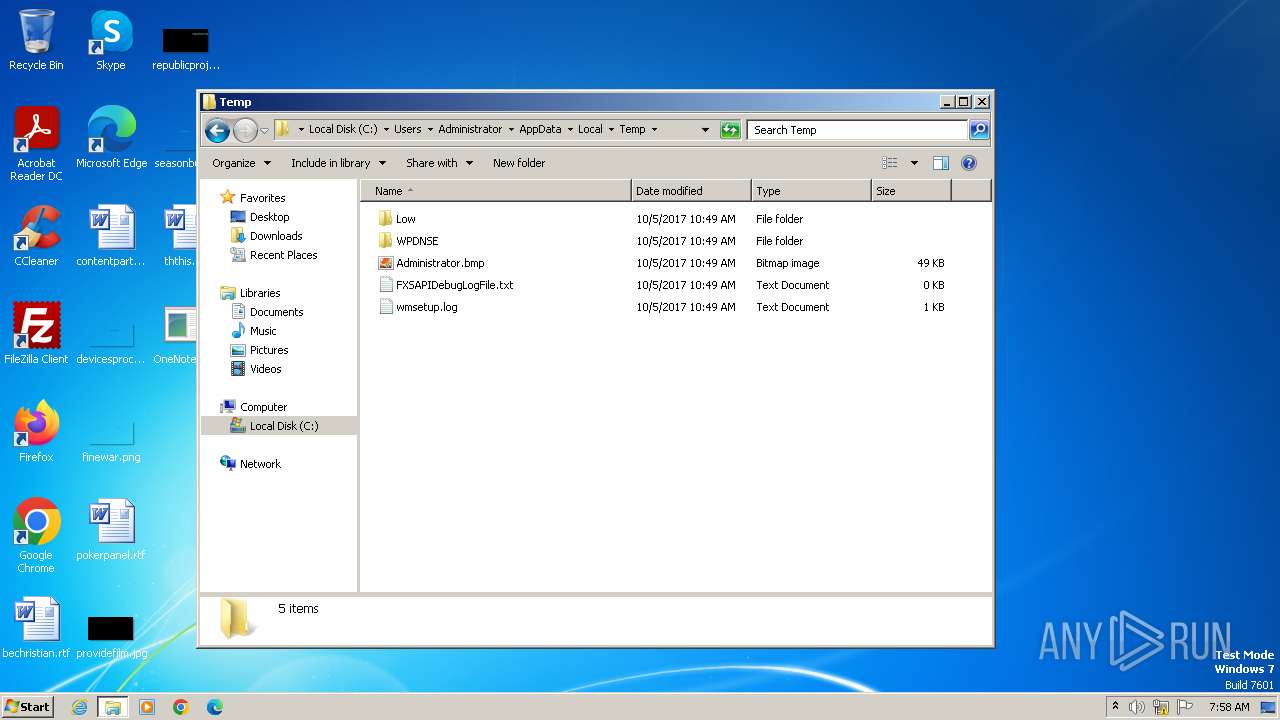Open the Help question mark icon
Image resolution: width=1280 pixels, height=720 pixels.
[x=968, y=163]
